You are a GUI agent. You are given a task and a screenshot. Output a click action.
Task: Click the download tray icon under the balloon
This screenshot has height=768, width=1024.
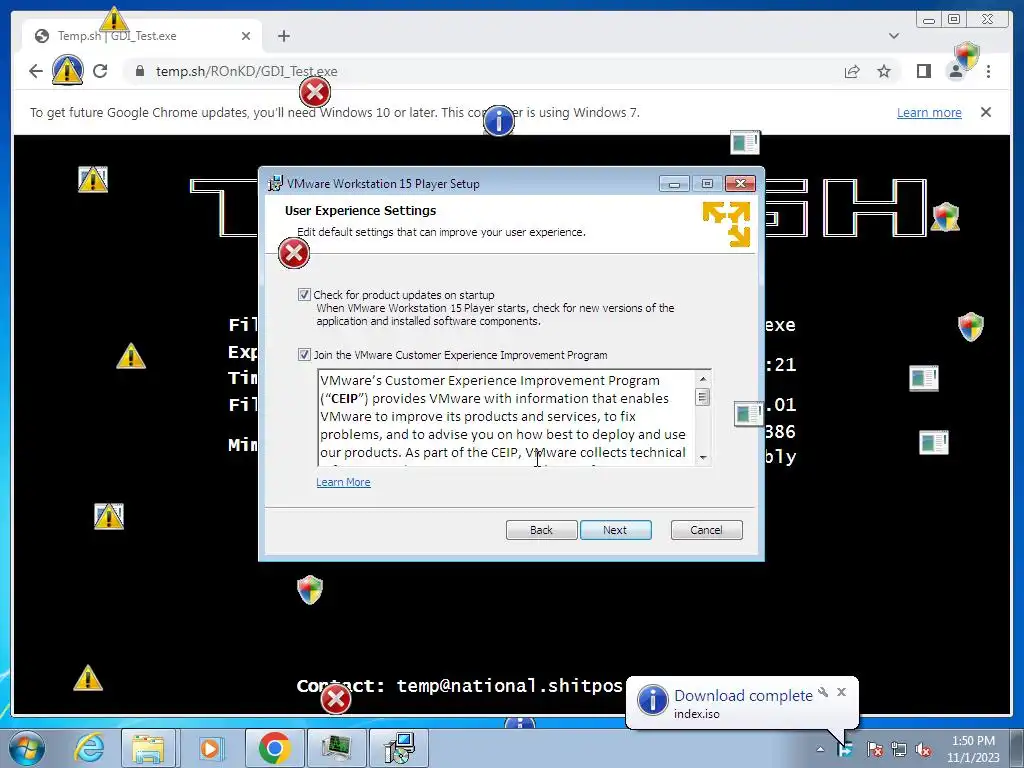click(845, 750)
